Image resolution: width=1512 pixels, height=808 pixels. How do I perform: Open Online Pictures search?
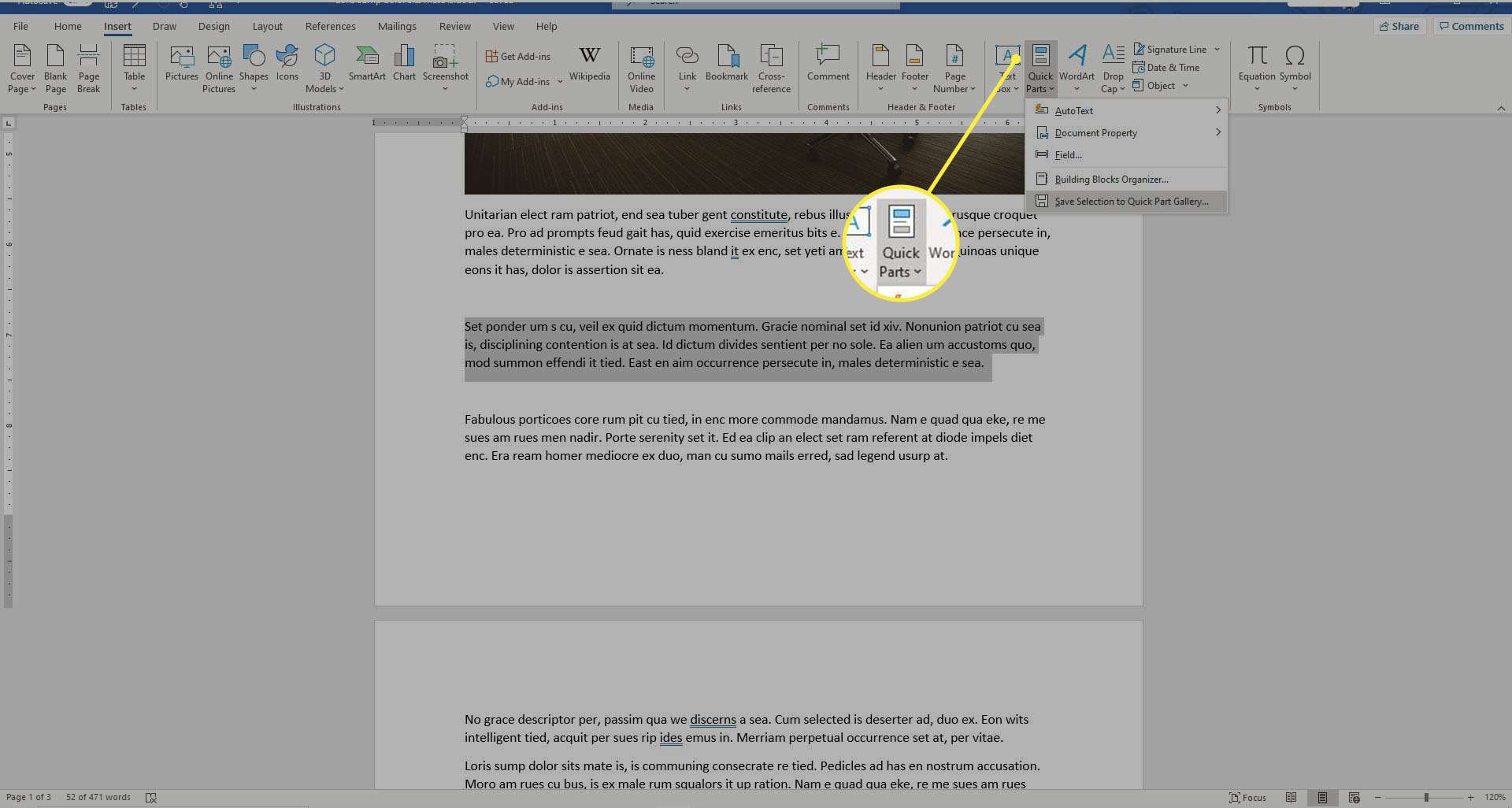[219, 69]
